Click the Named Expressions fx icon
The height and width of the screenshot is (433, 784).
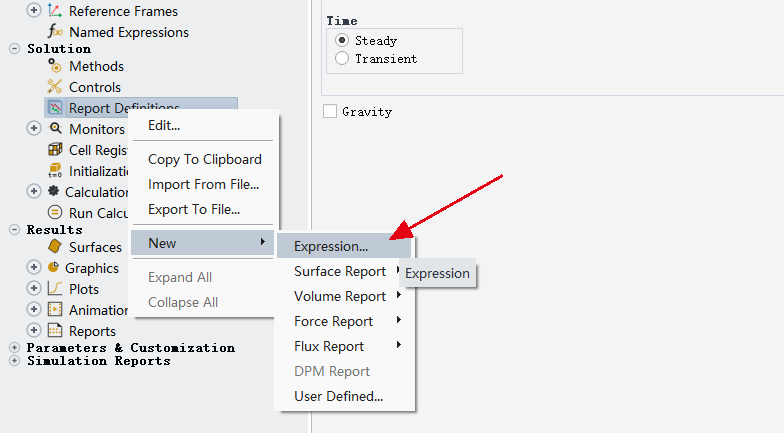[x=55, y=32]
